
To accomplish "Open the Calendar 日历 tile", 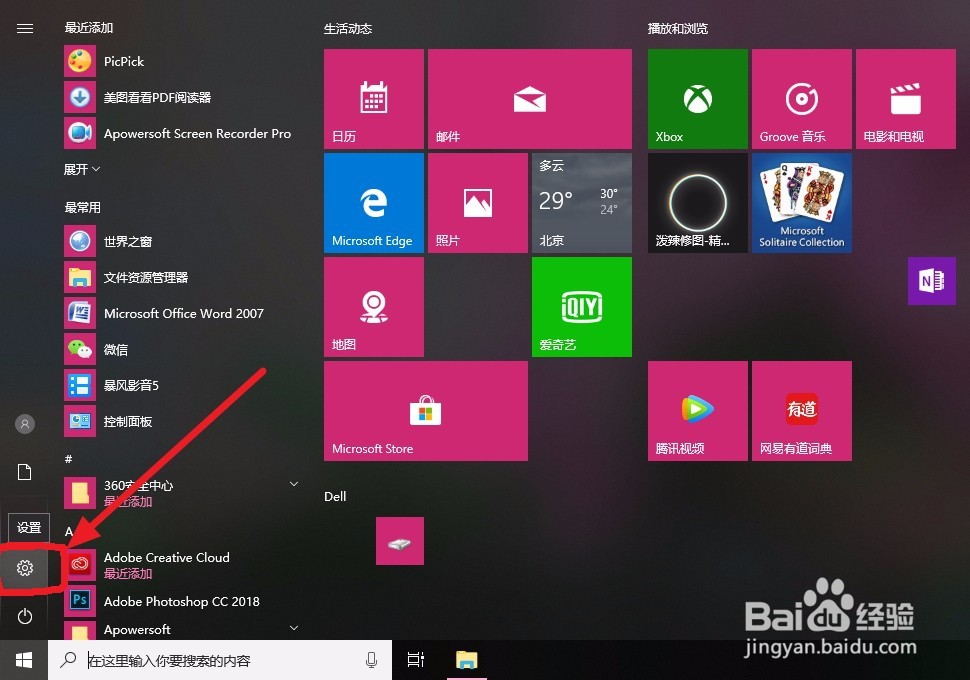I will coord(374,99).
